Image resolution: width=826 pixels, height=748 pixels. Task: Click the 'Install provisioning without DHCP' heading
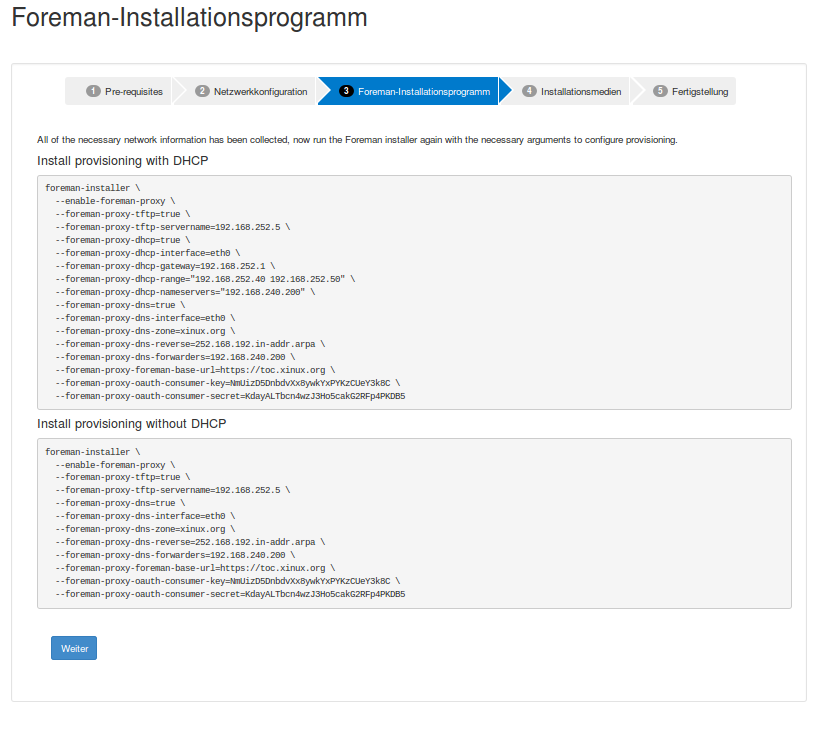pyautogui.click(x=131, y=423)
